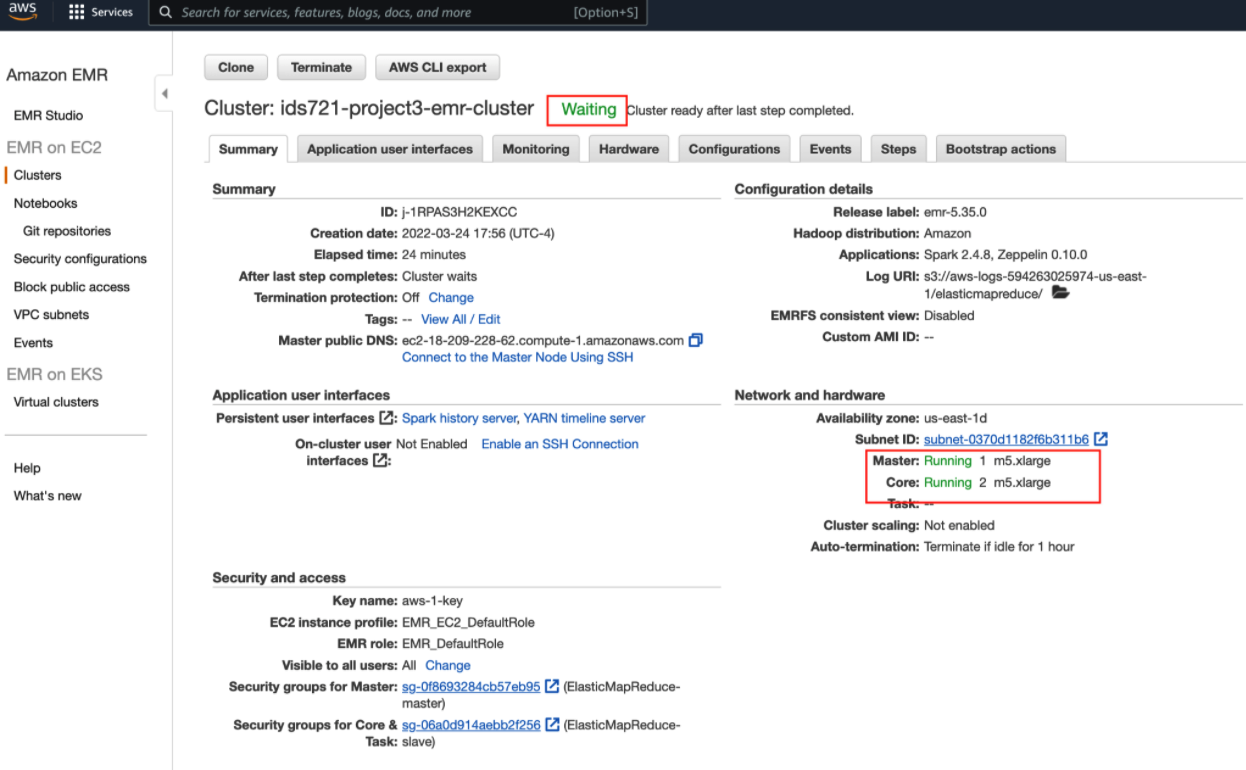Click the AWS CLI export button
The image size is (1246, 770).
[x=438, y=67]
